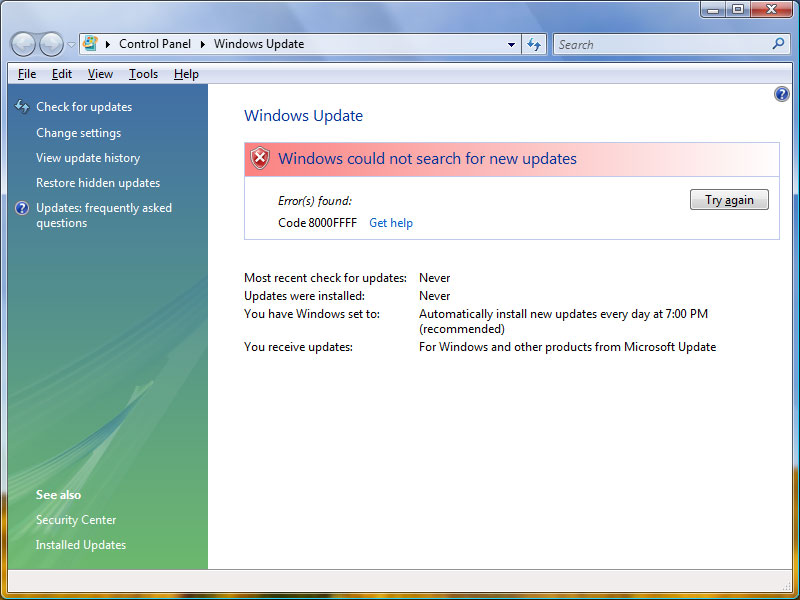This screenshot has width=800, height=600.
Task: Click the Back navigation arrow
Action: tap(23, 44)
